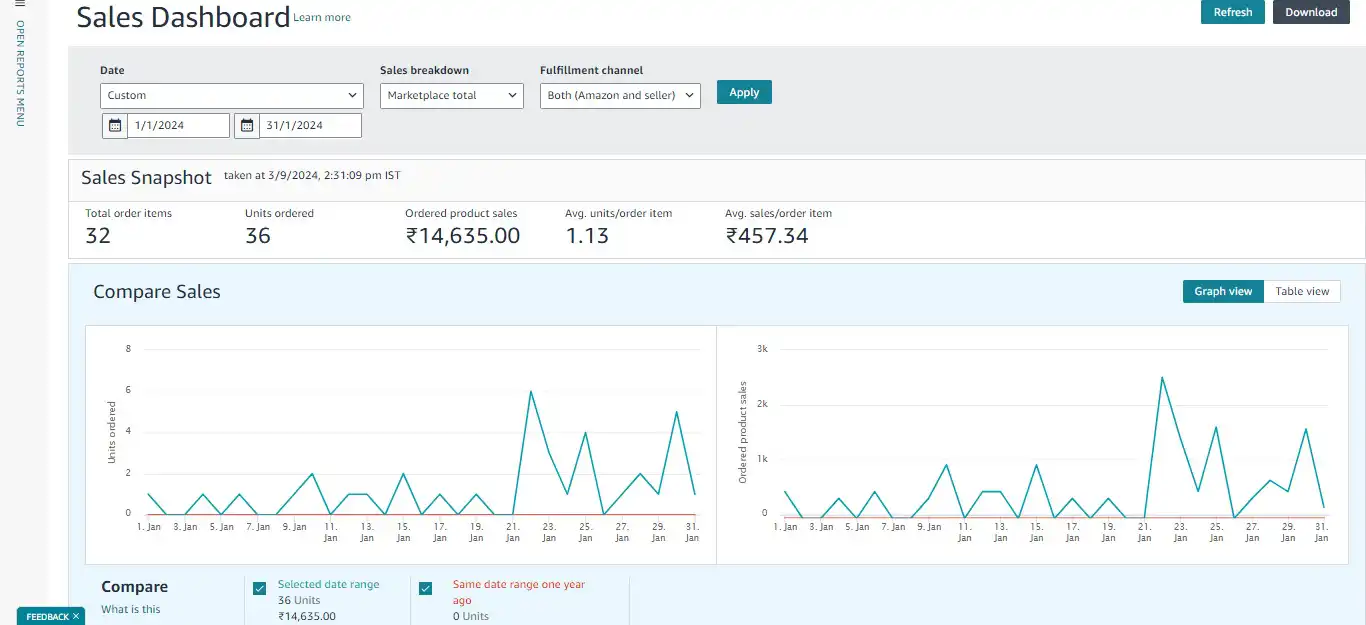Apply the selected filters
This screenshot has height=625, width=1366.
pyautogui.click(x=744, y=92)
